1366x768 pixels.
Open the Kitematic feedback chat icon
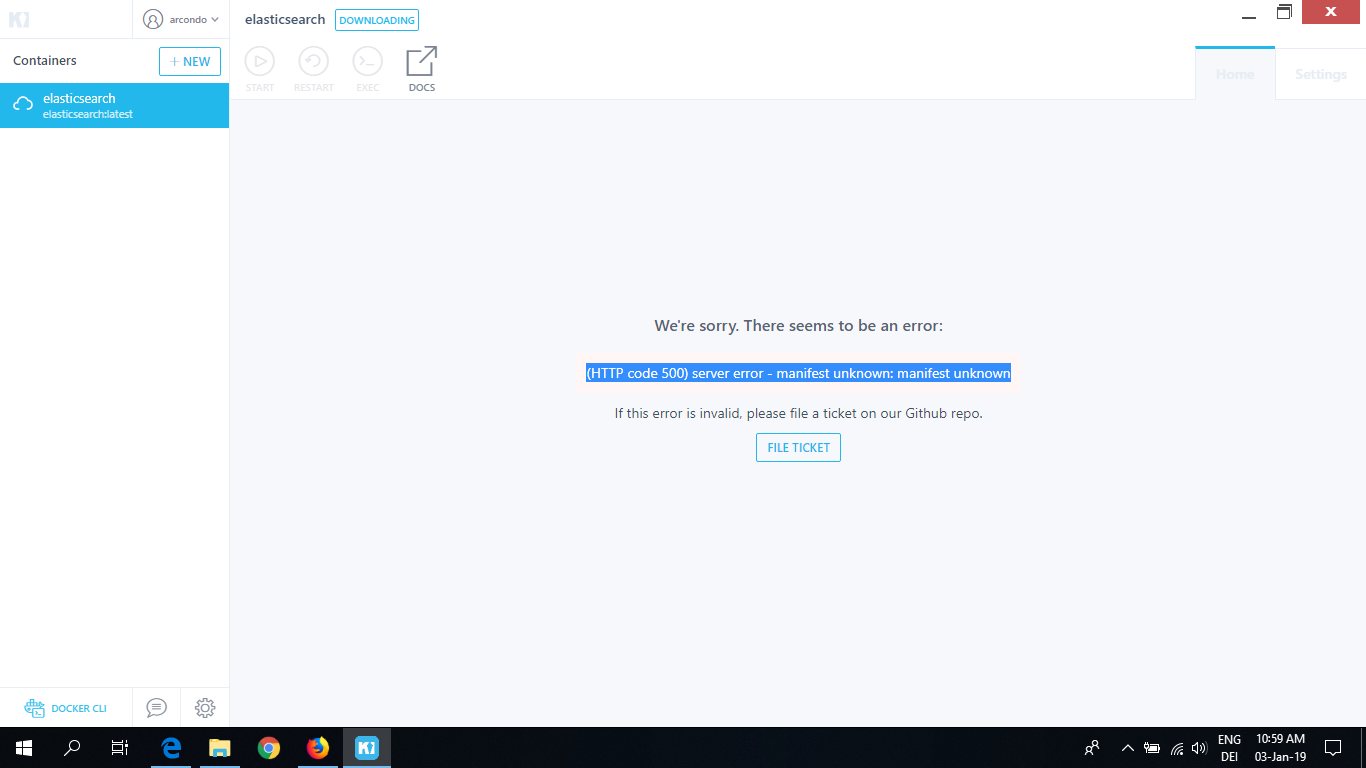156,707
